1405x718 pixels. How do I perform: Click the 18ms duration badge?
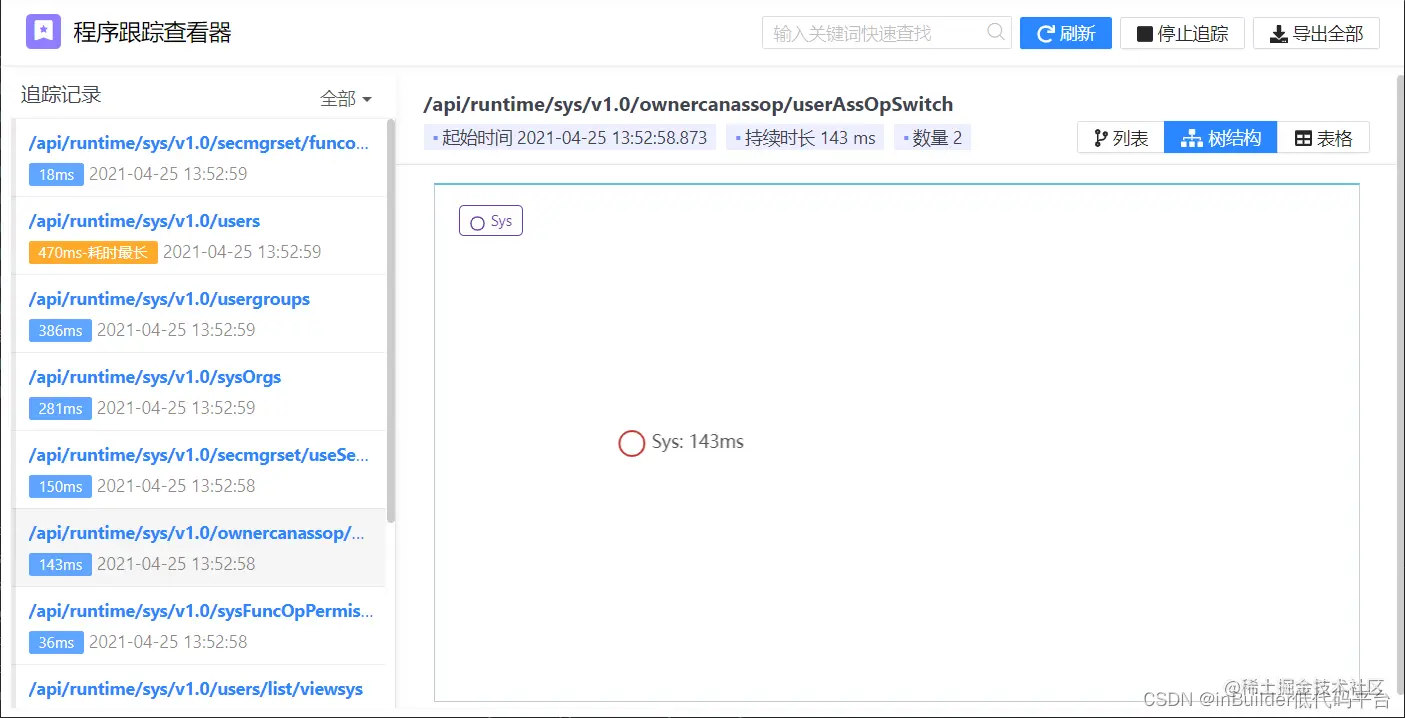56,174
